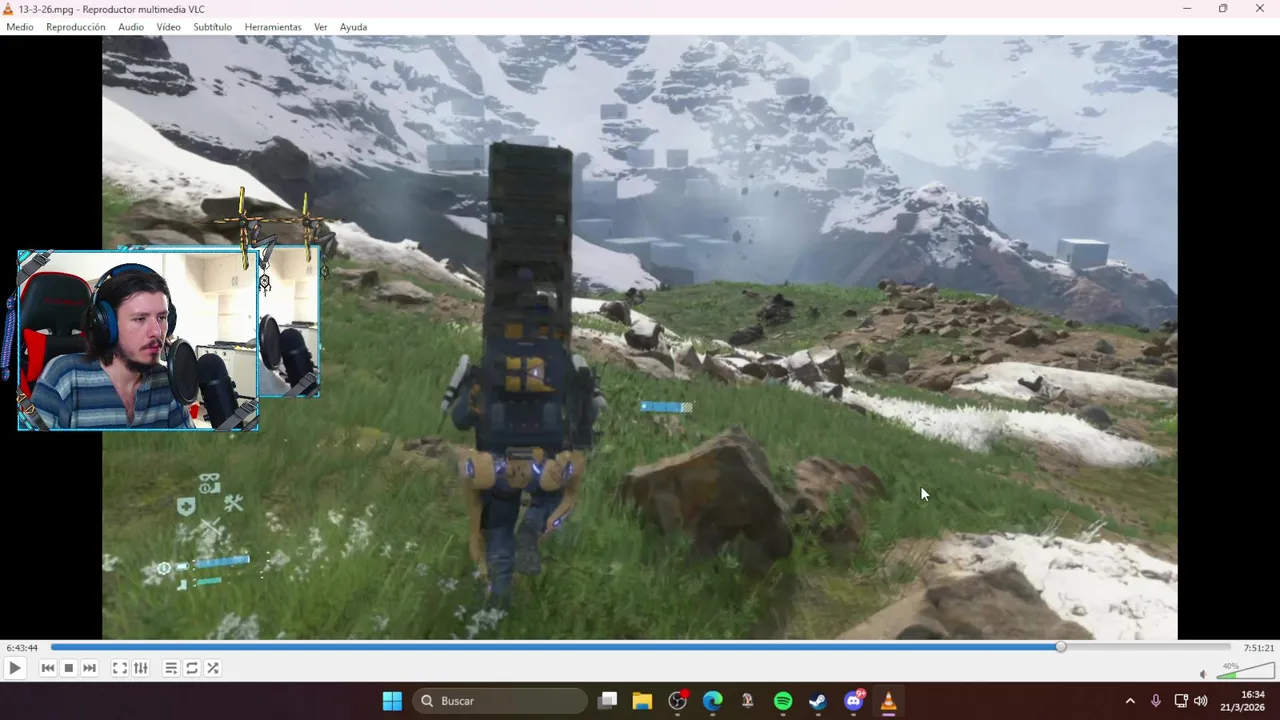Image resolution: width=1280 pixels, height=720 pixels.
Task: Open the Vídeo menu
Action: point(168,27)
